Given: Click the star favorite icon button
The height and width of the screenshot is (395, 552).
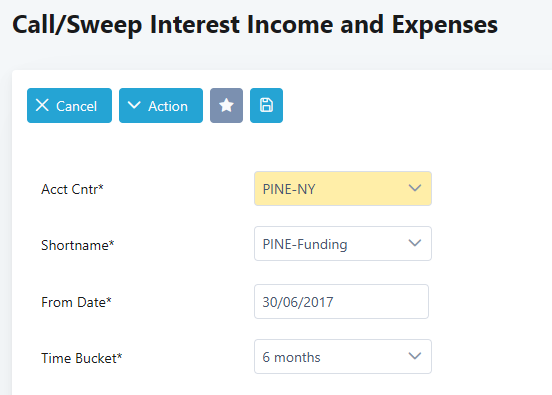Looking at the screenshot, I should point(226,105).
